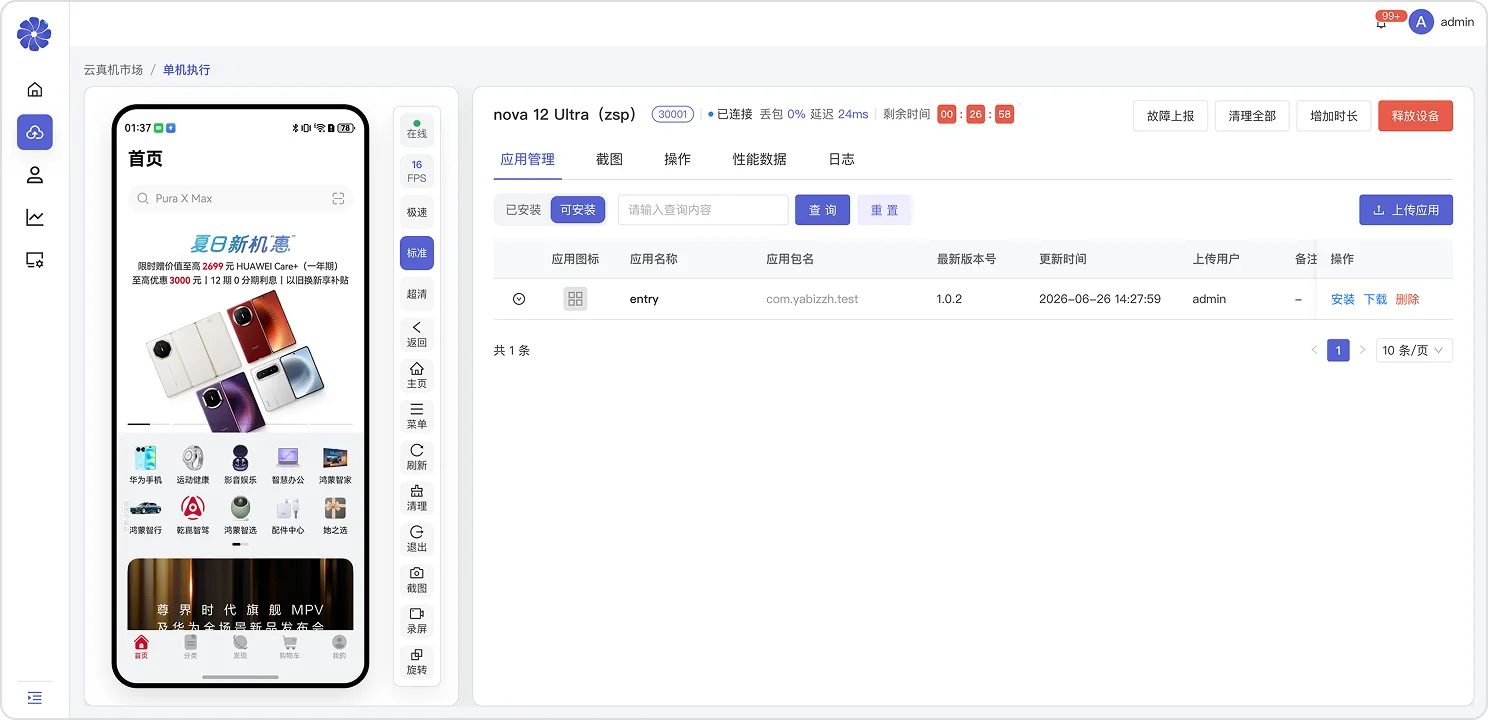This screenshot has width=1488, height=720.
Task: Click 删除 link for entry app
Action: point(1407,299)
